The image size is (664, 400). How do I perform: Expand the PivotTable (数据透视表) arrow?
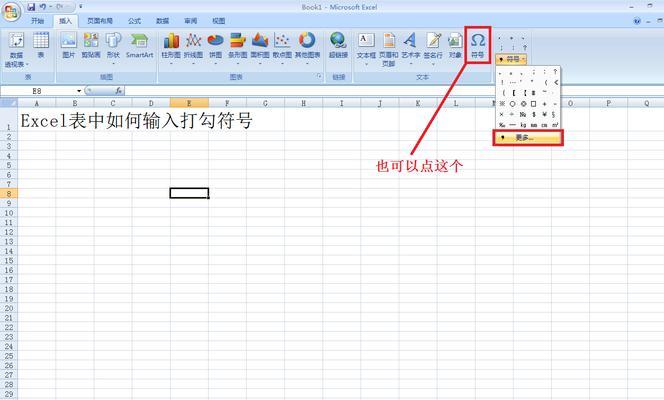pyautogui.click(x=27, y=64)
